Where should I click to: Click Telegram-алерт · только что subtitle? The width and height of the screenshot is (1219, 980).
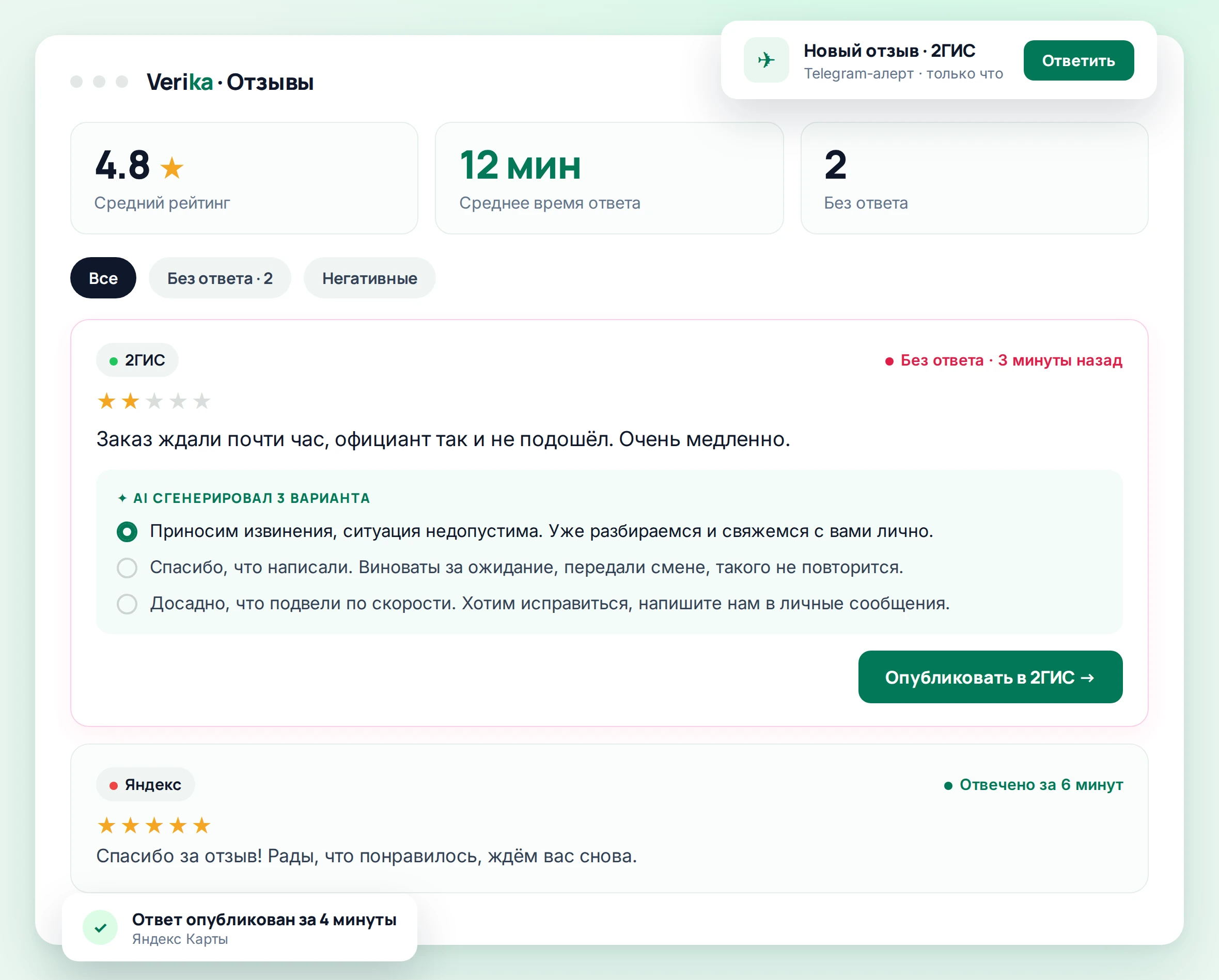[903, 73]
